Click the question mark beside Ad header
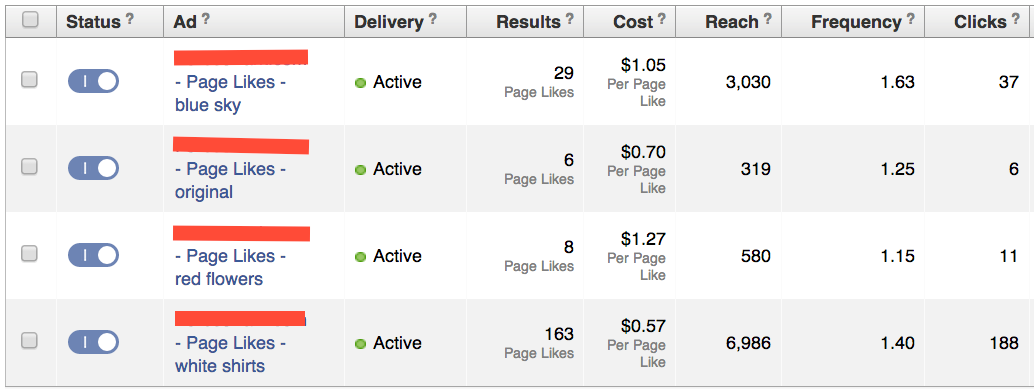This screenshot has width=1034, height=389. coord(206,19)
